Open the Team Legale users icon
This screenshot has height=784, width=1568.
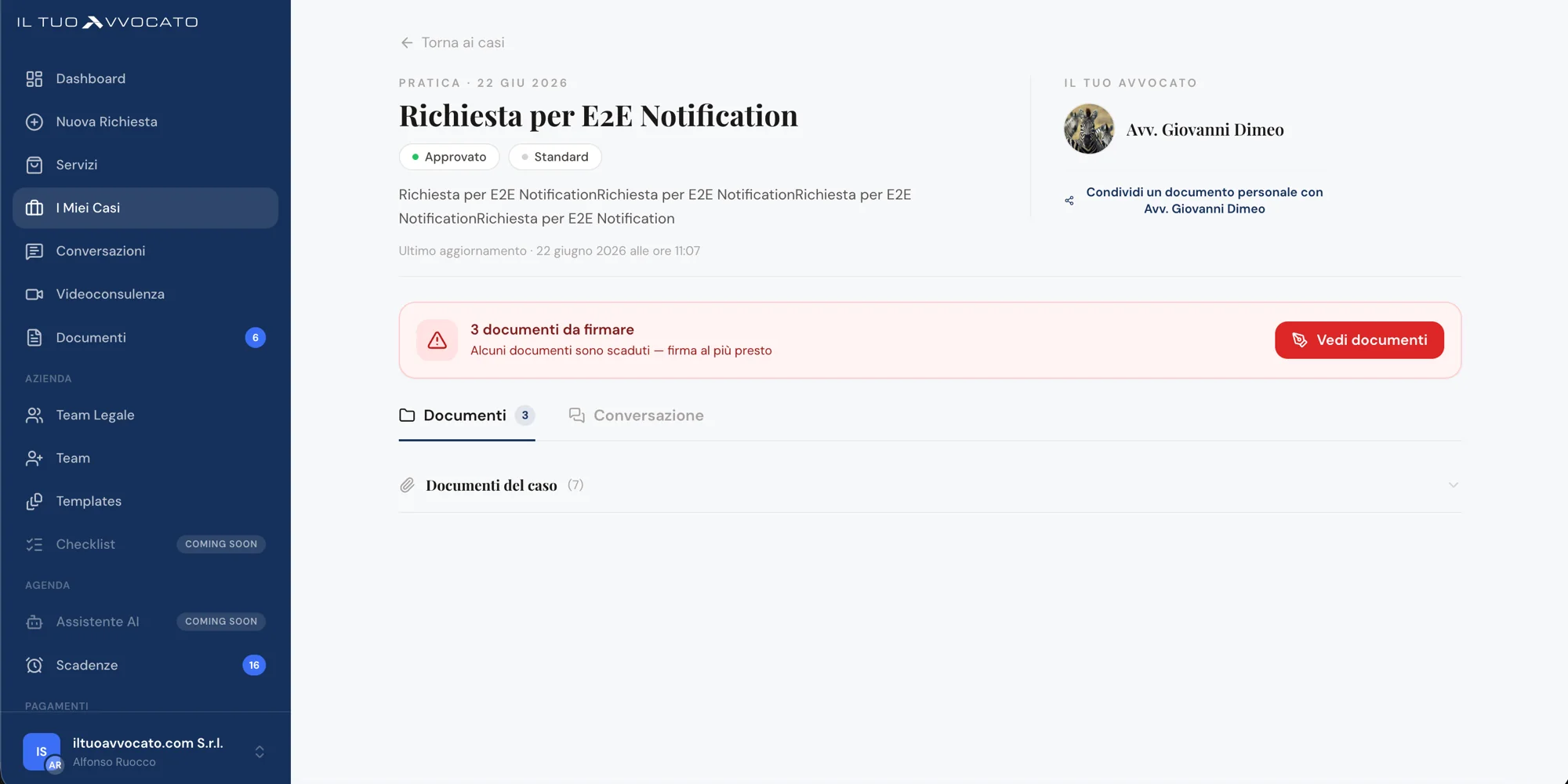point(34,415)
